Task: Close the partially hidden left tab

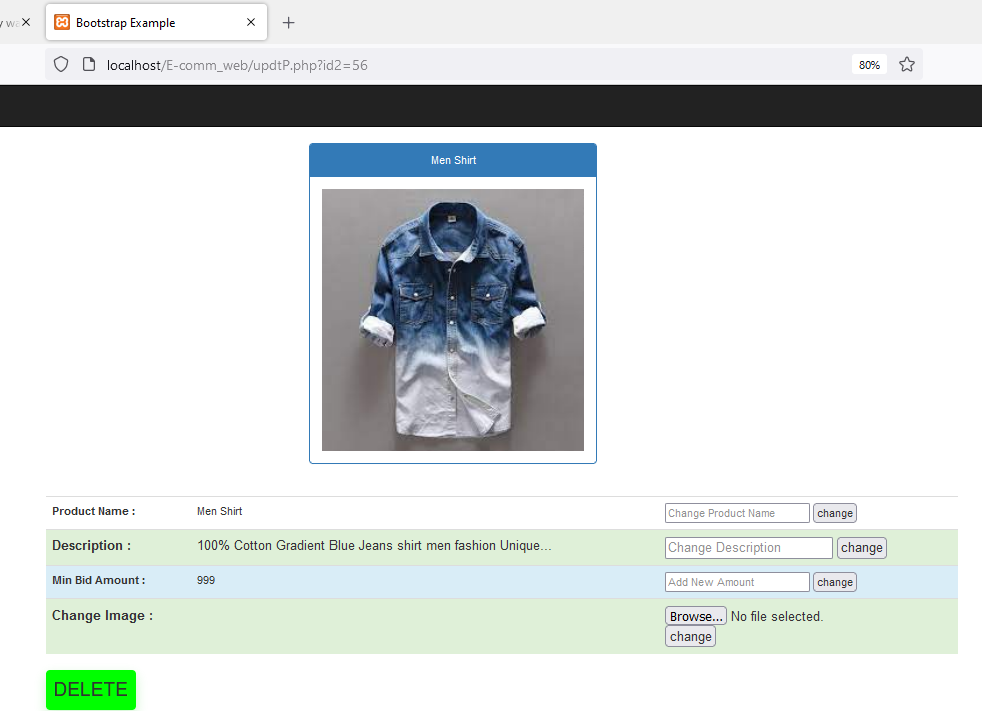Action: point(26,22)
